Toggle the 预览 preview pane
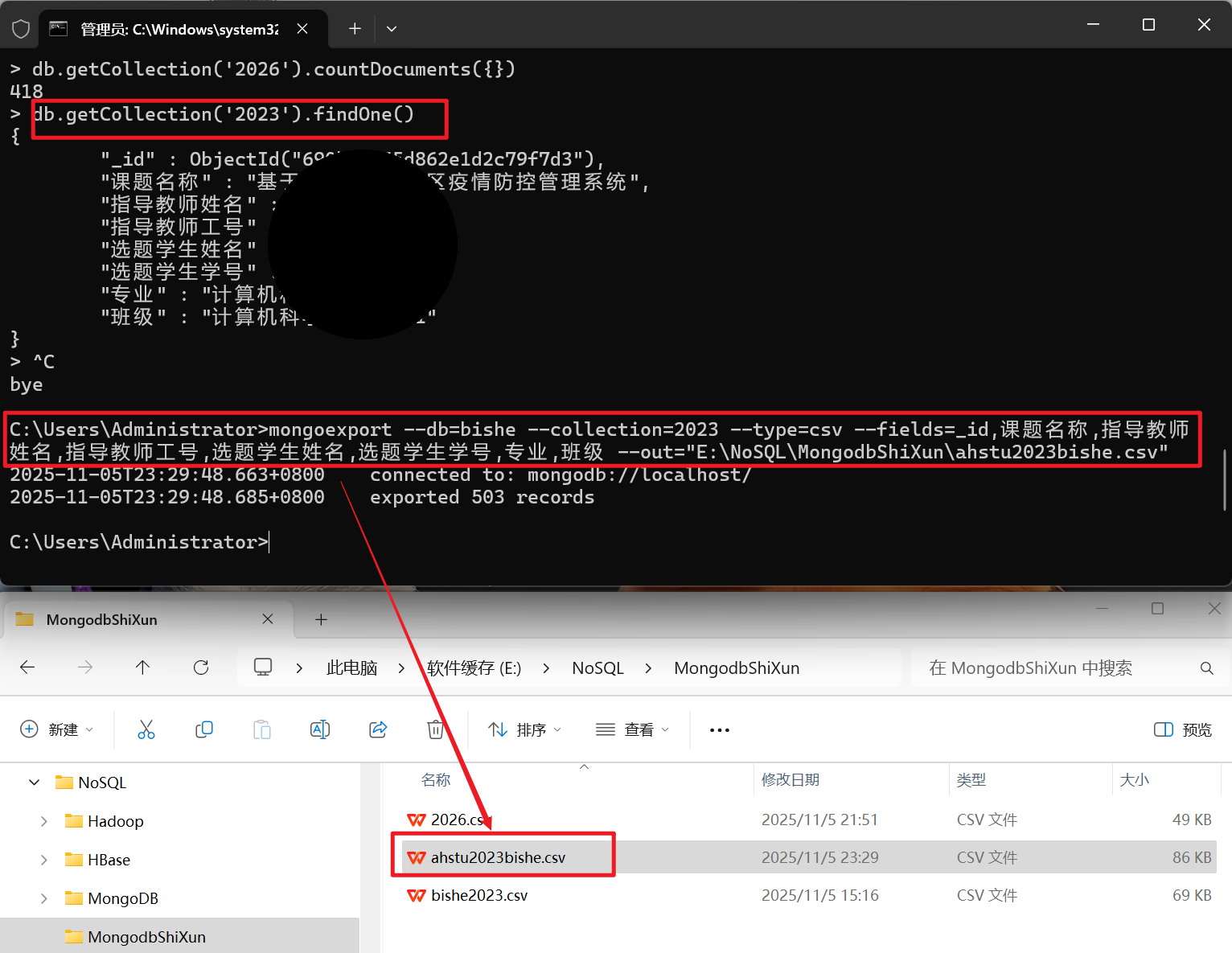This screenshot has width=1232, height=953. [1182, 729]
